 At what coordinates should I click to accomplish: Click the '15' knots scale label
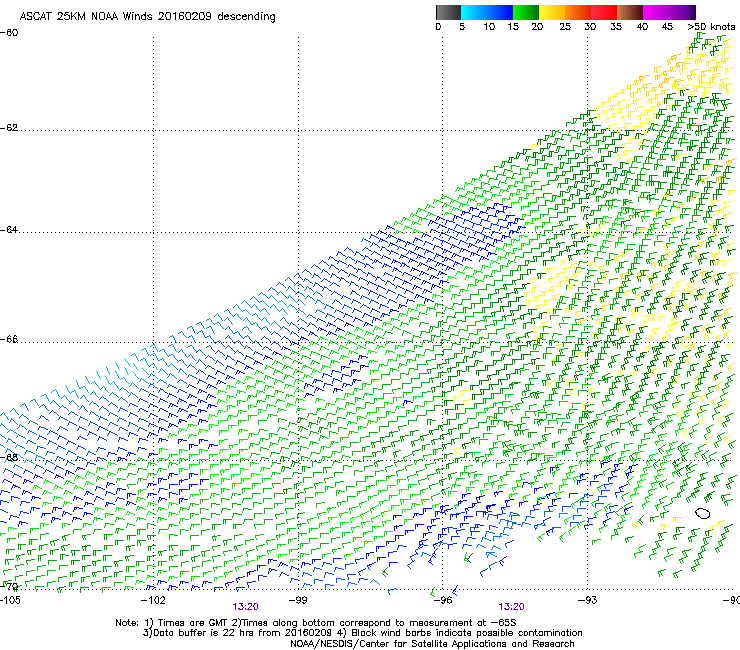[x=513, y=27]
